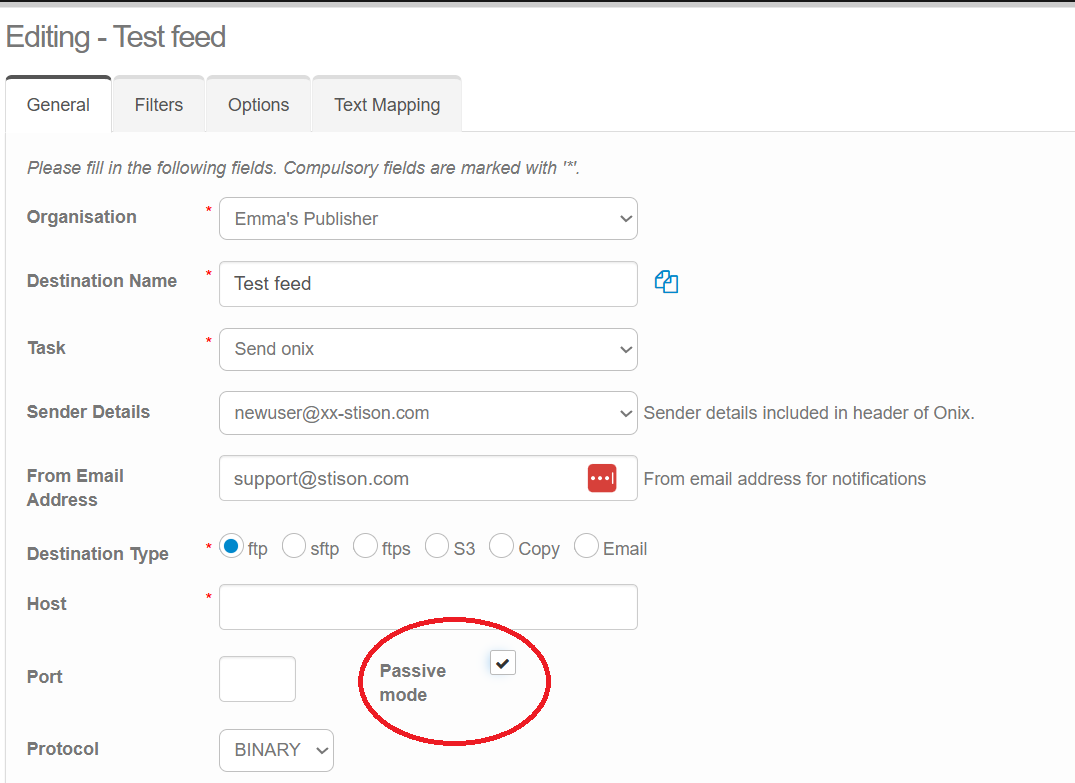The height and width of the screenshot is (783, 1075).
Task: Click the red password manager icon
Action: [x=602, y=479]
